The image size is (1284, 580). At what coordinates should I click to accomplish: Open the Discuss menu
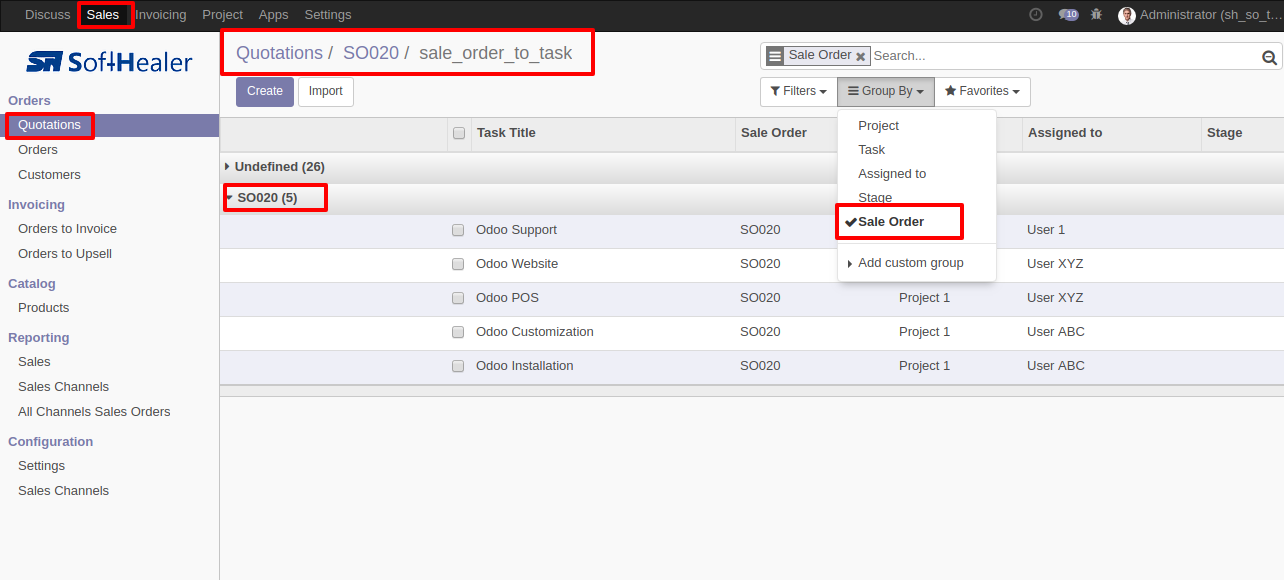pyautogui.click(x=48, y=15)
